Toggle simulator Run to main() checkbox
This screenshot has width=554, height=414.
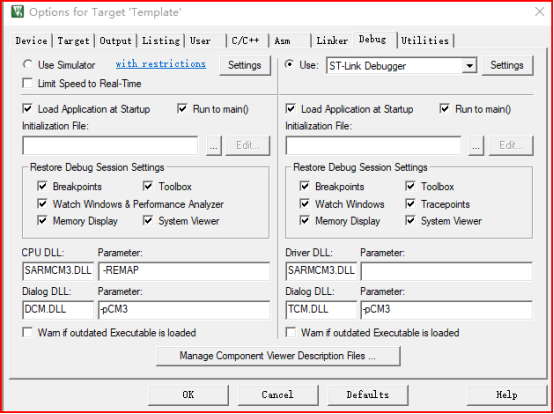(182, 108)
